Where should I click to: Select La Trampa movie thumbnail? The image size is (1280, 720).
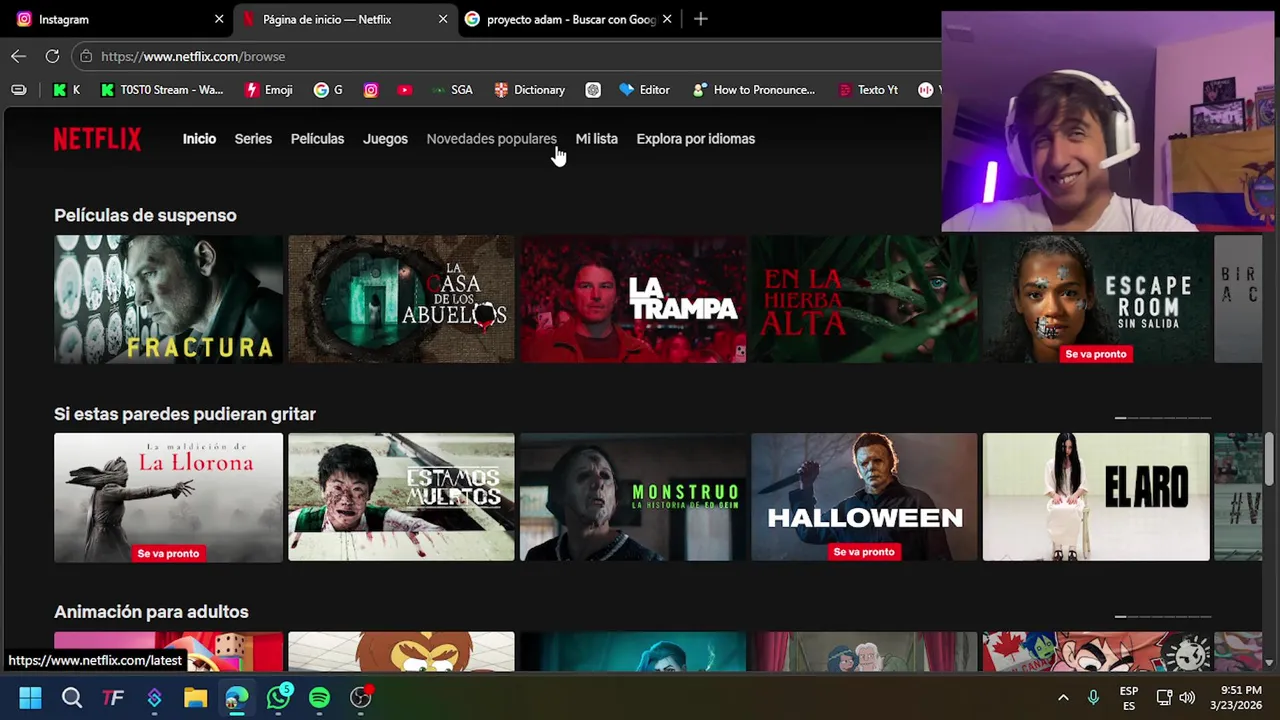click(x=633, y=299)
